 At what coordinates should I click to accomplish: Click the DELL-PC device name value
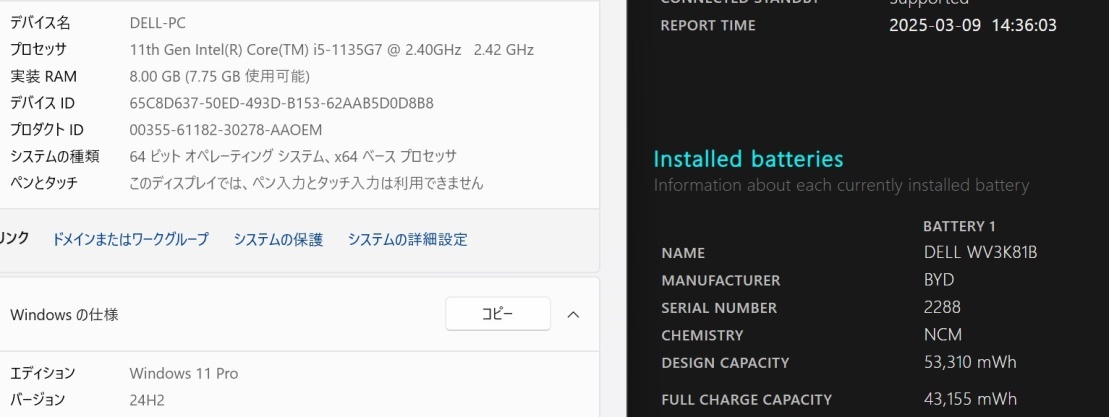(158, 23)
